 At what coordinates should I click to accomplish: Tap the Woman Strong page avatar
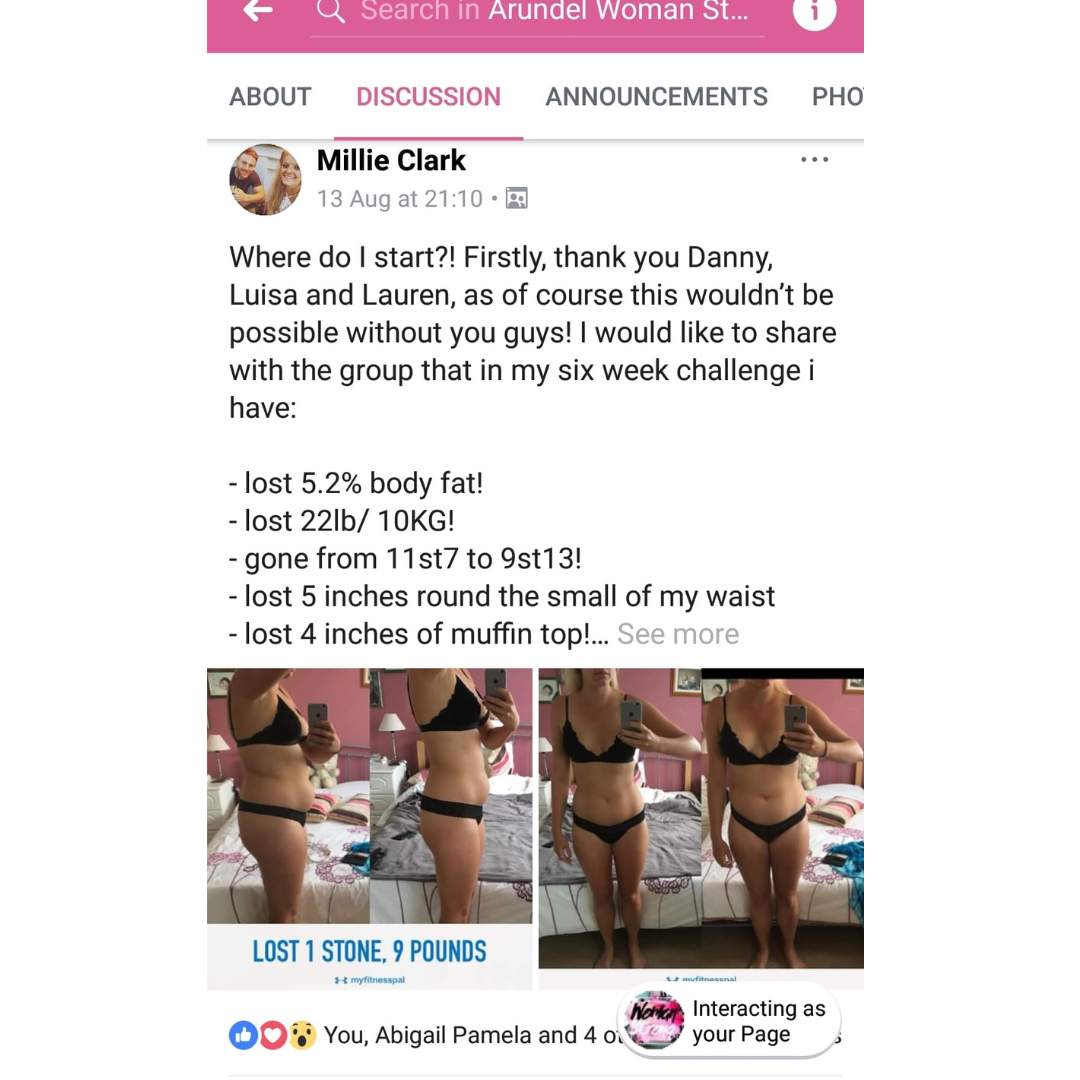pyautogui.click(x=654, y=1020)
